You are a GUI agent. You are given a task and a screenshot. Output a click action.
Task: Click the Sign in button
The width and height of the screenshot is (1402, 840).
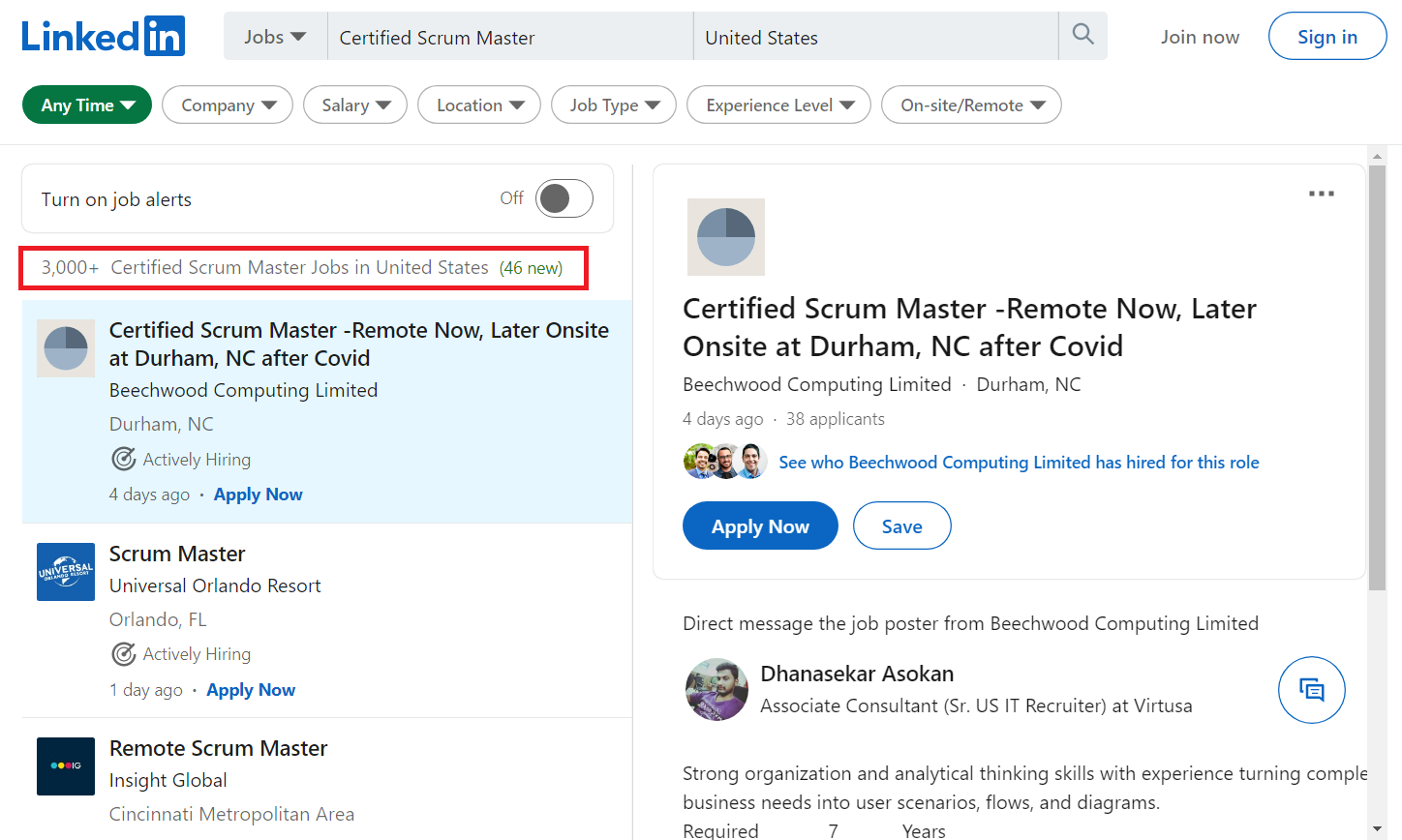tap(1326, 37)
